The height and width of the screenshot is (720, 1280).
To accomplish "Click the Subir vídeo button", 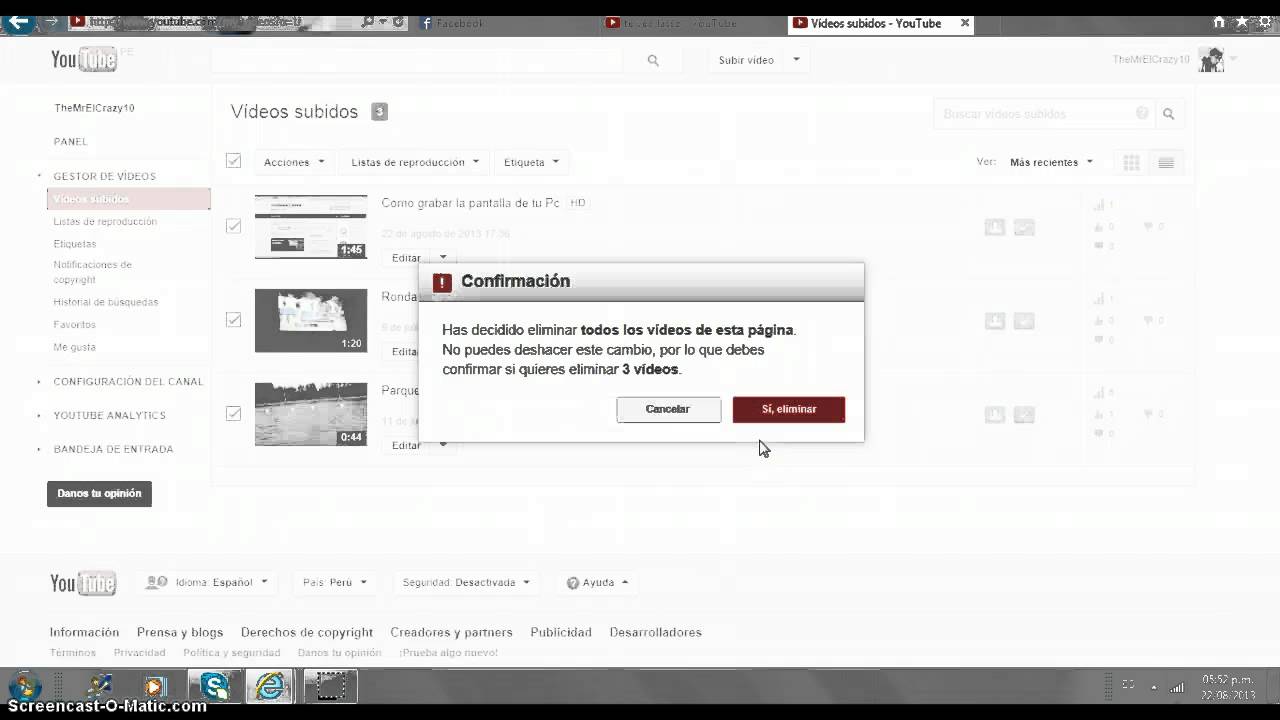I will point(746,60).
